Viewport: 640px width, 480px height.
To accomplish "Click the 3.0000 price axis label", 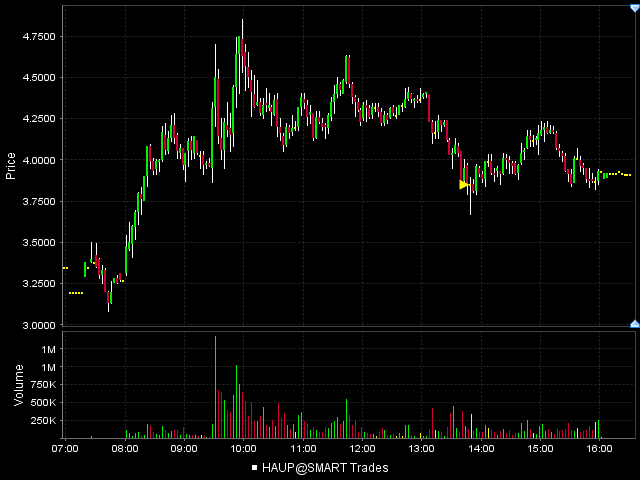I will tap(39, 325).
